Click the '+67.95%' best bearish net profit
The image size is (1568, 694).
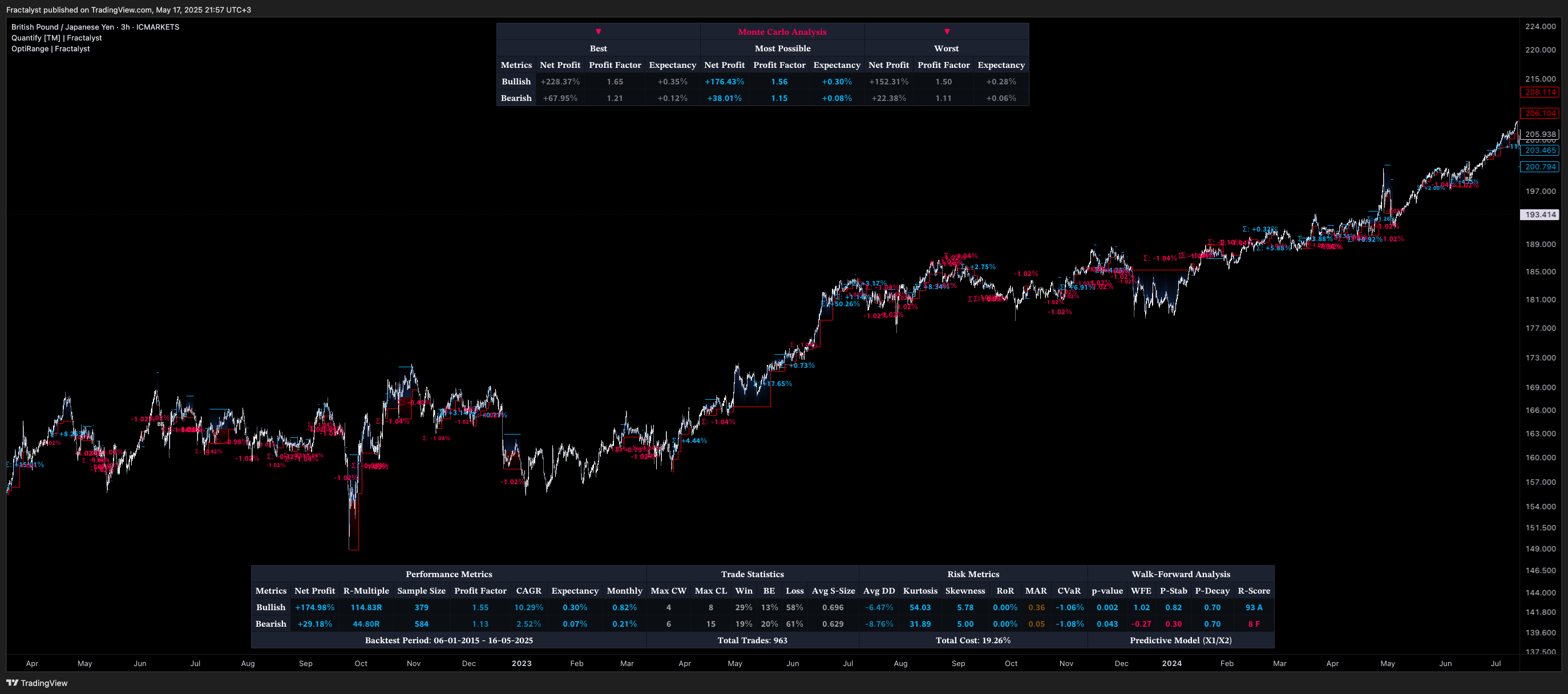pos(560,98)
